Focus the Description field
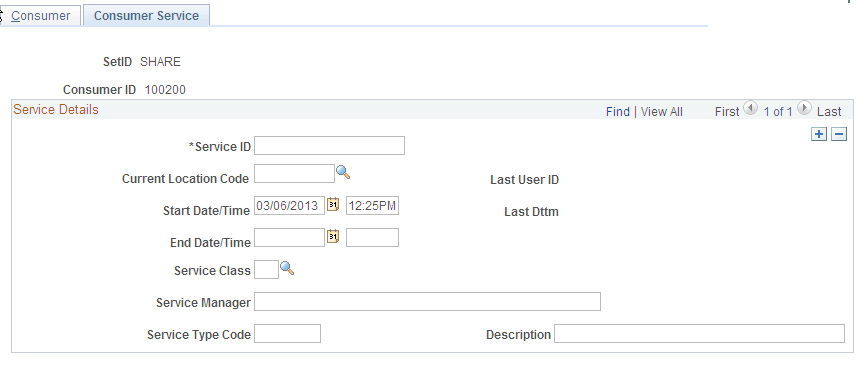The image size is (862, 370). pyautogui.click(x=699, y=334)
